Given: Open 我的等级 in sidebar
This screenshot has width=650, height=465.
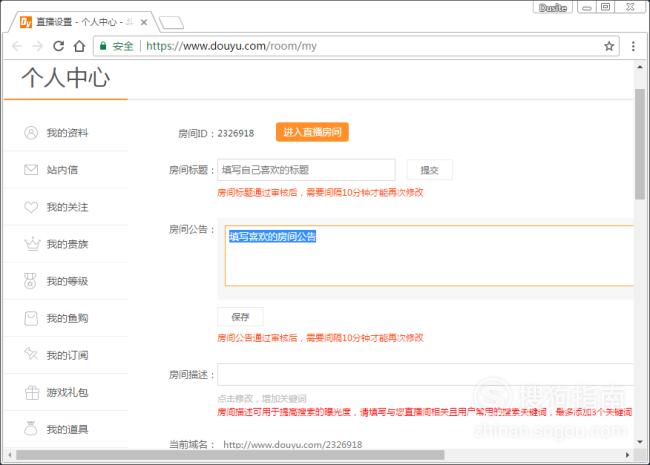Looking at the screenshot, I should pos(67,281).
